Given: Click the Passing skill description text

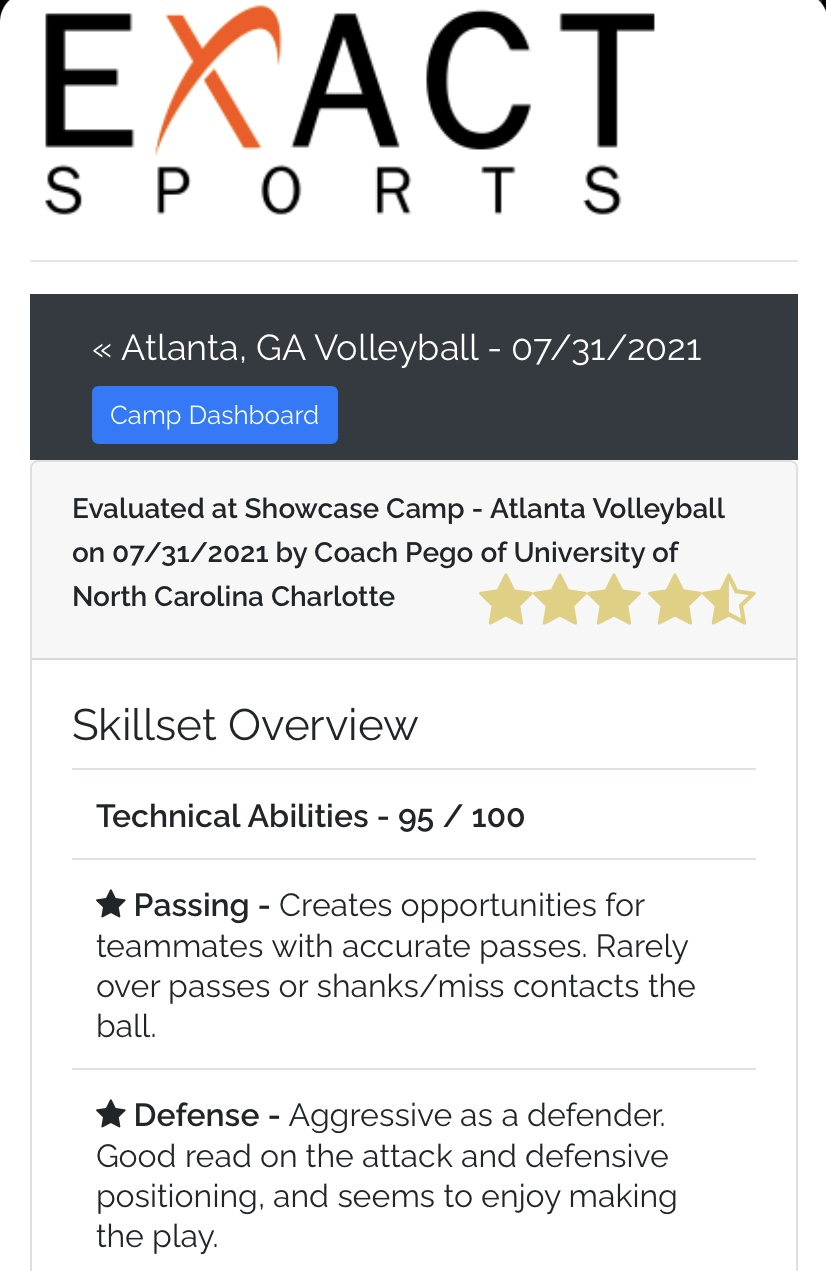Looking at the screenshot, I should click(396, 966).
